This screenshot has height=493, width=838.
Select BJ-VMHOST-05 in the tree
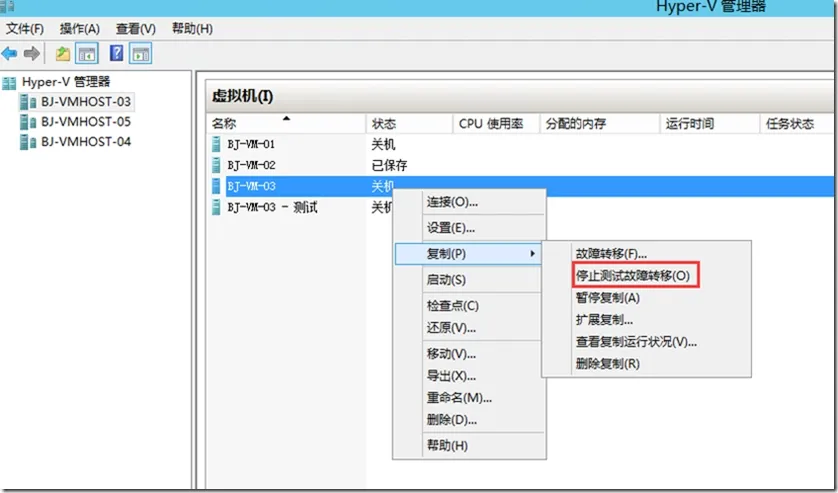point(86,122)
